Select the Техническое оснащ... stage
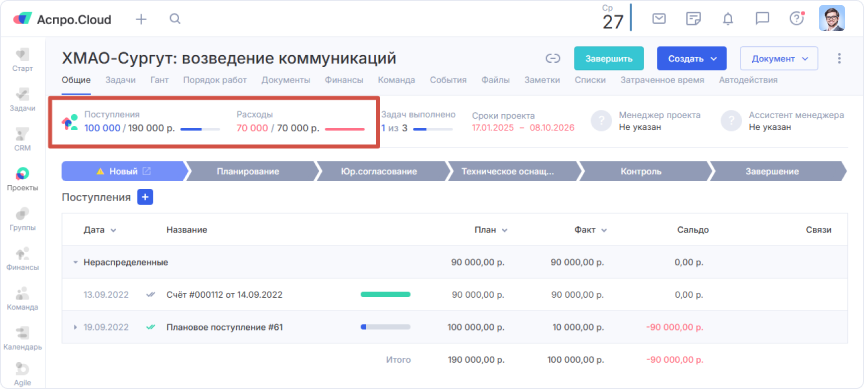This screenshot has width=864, height=389. (x=512, y=171)
